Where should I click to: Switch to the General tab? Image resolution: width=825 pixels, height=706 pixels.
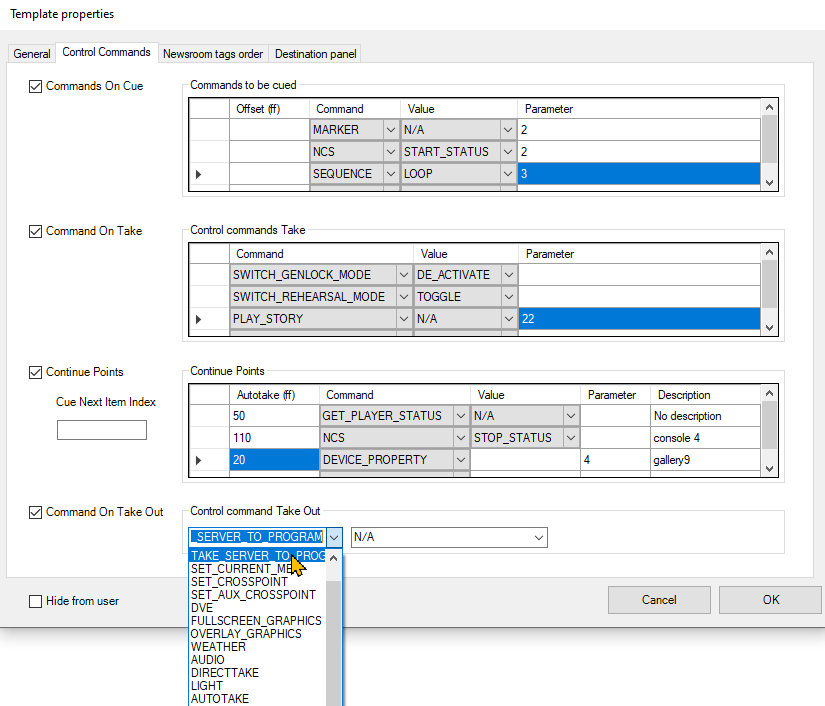[x=32, y=54]
